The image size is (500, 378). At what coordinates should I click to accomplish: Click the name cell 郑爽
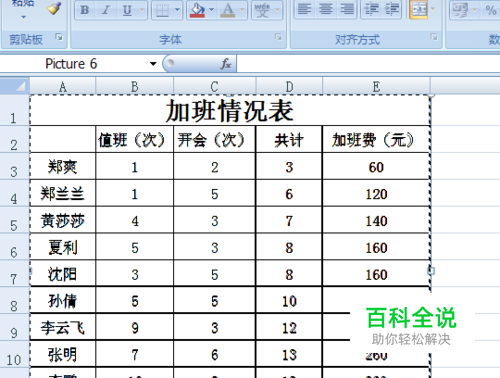pos(63,167)
